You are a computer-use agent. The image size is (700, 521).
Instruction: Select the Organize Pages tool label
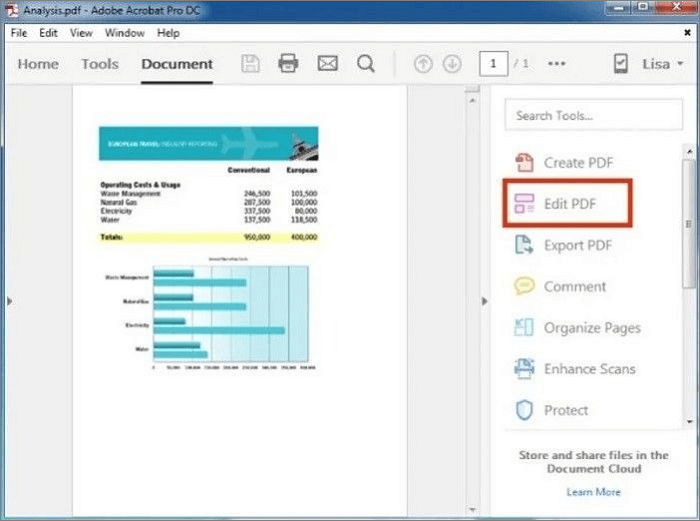pos(592,328)
